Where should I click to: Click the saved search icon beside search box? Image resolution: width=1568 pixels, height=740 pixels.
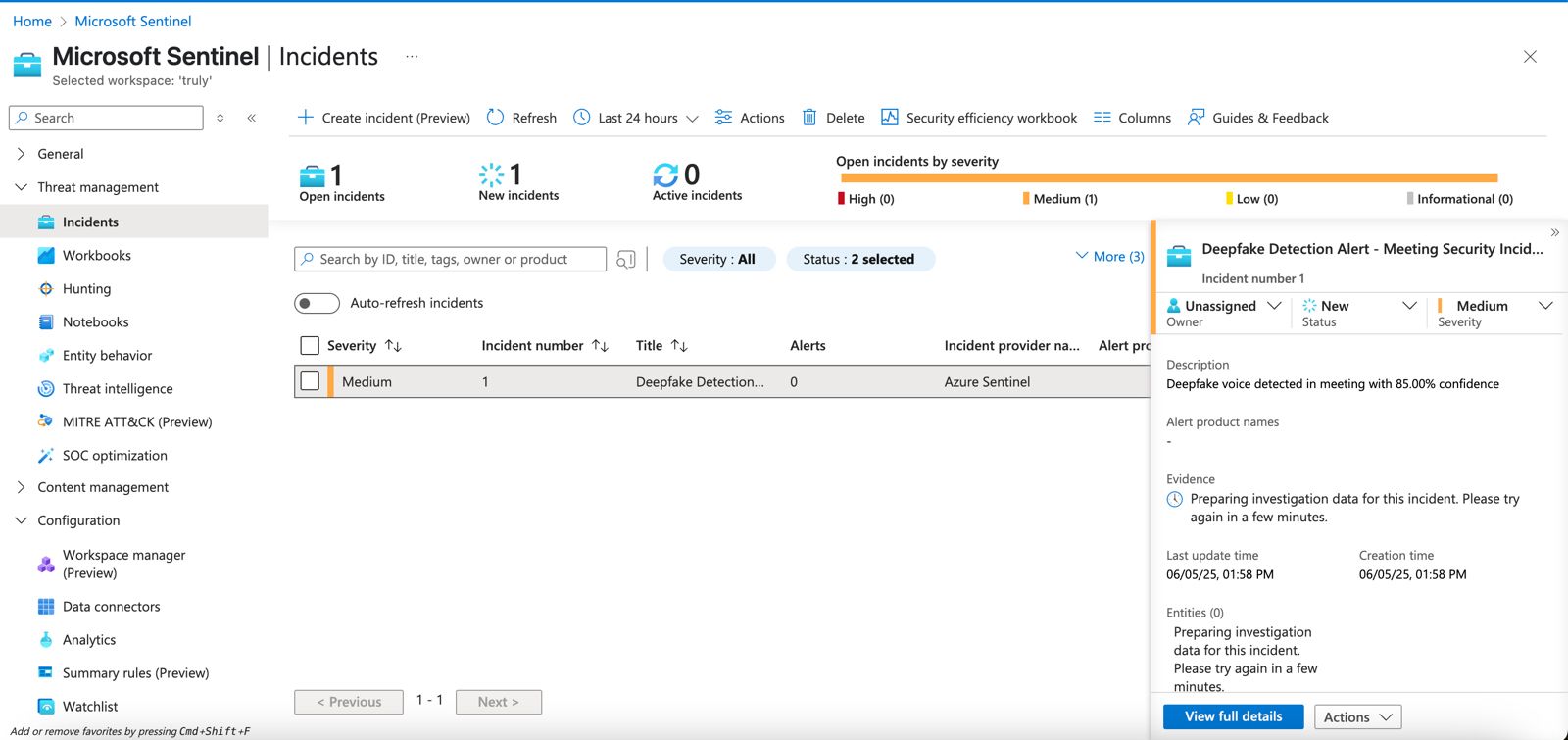(626, 260)
